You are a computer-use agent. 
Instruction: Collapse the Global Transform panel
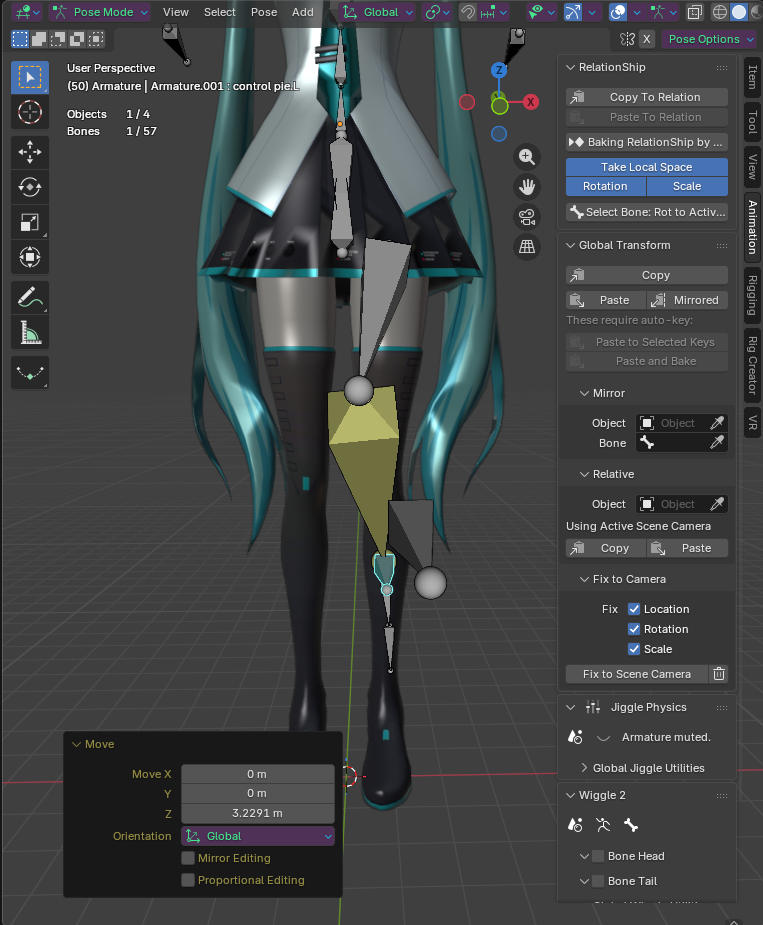click(x=571, y=245)
